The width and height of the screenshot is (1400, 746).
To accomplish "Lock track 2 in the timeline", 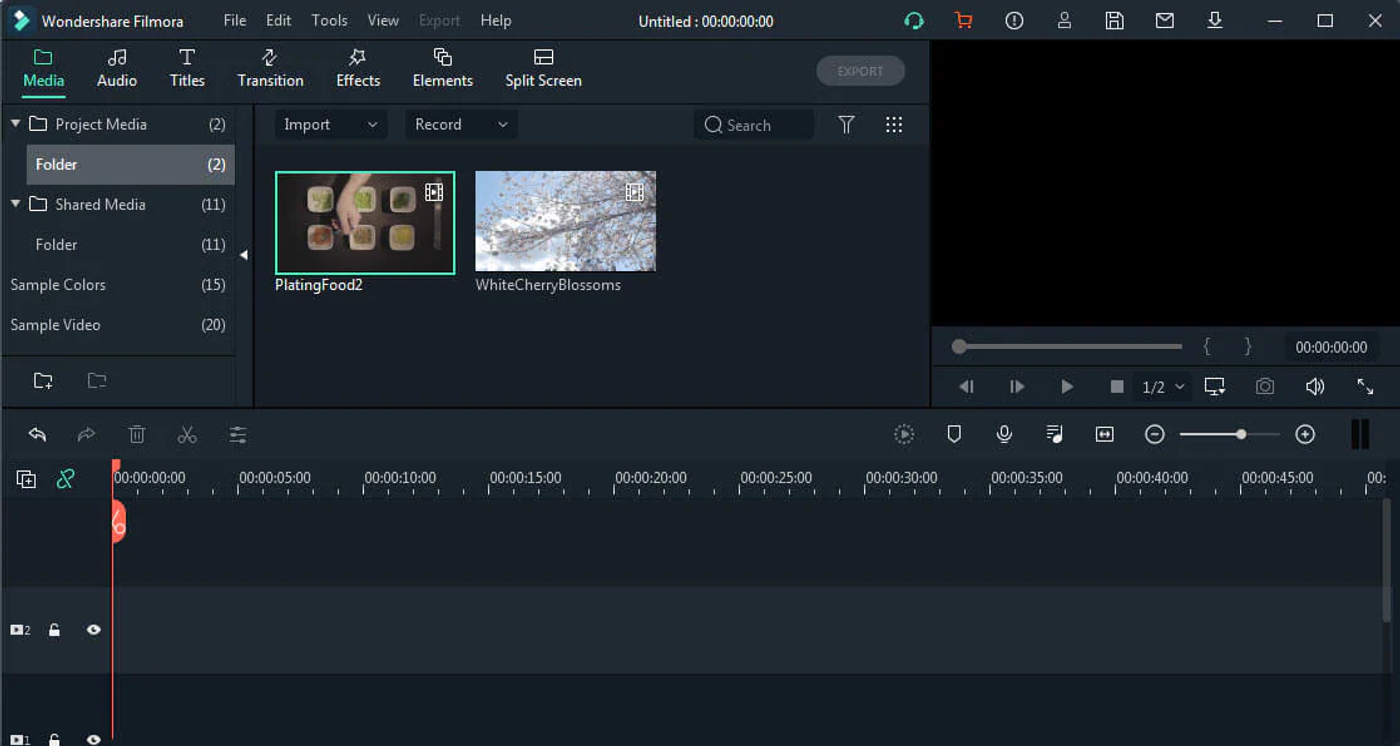I will point(55,629).
